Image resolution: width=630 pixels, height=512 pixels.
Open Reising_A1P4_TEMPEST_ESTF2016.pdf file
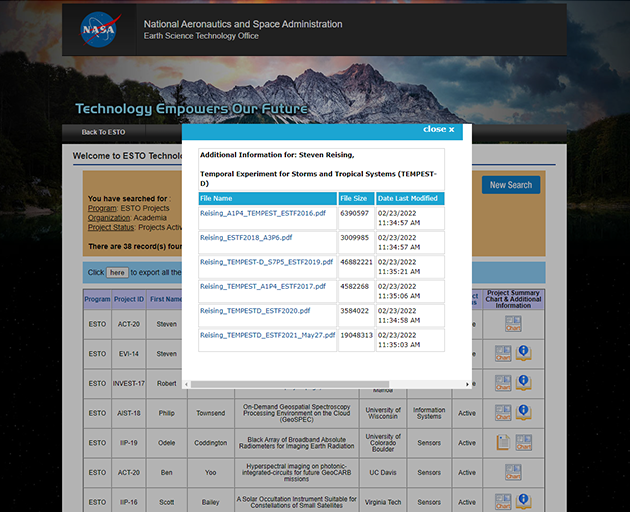click(263, 213)
